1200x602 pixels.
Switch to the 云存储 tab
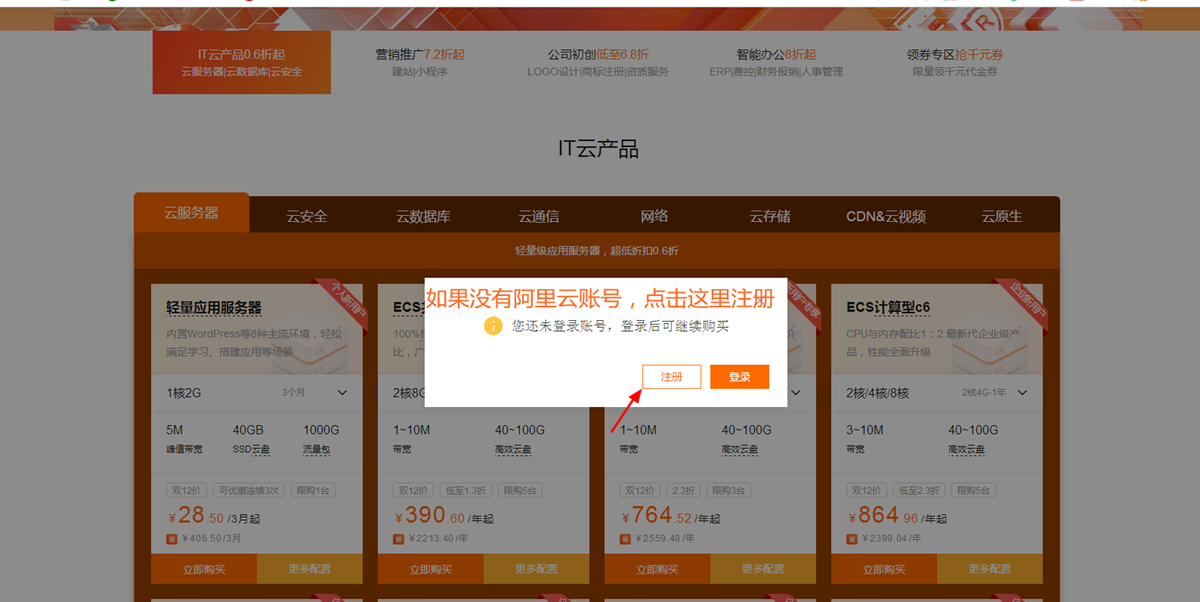tap(770, 216)
